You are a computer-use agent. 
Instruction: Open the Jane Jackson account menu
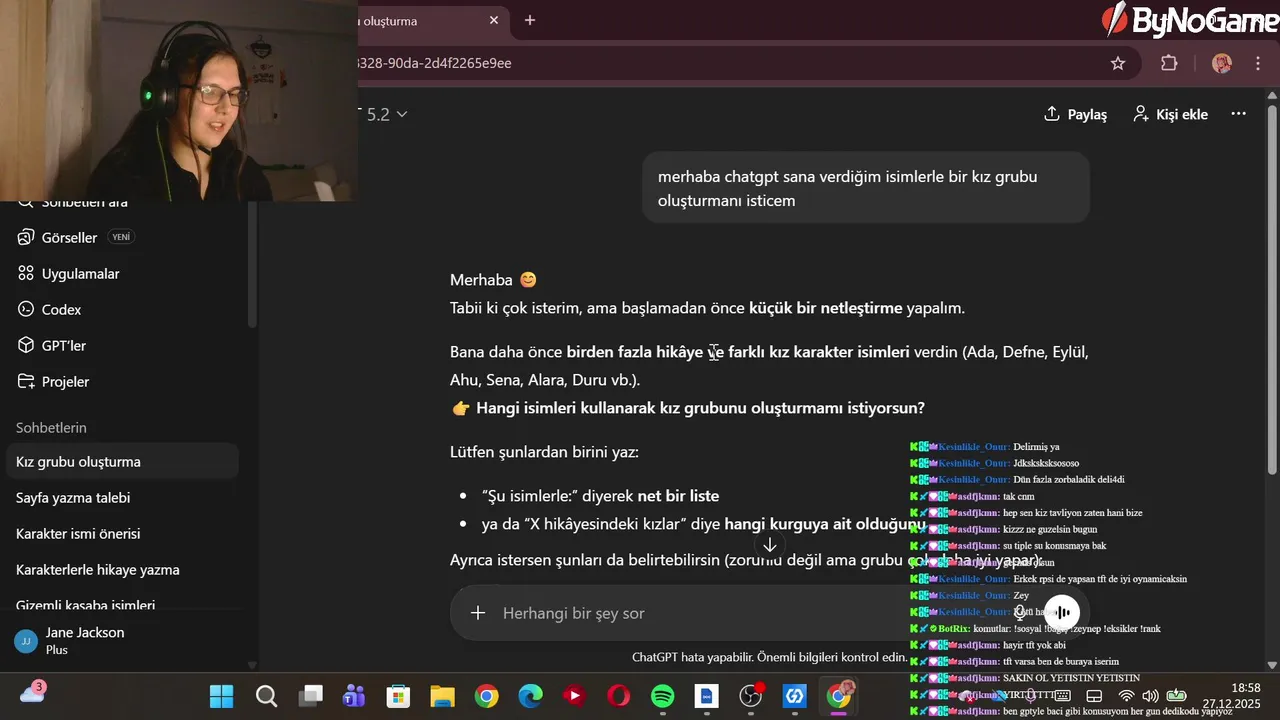point(123,640)
